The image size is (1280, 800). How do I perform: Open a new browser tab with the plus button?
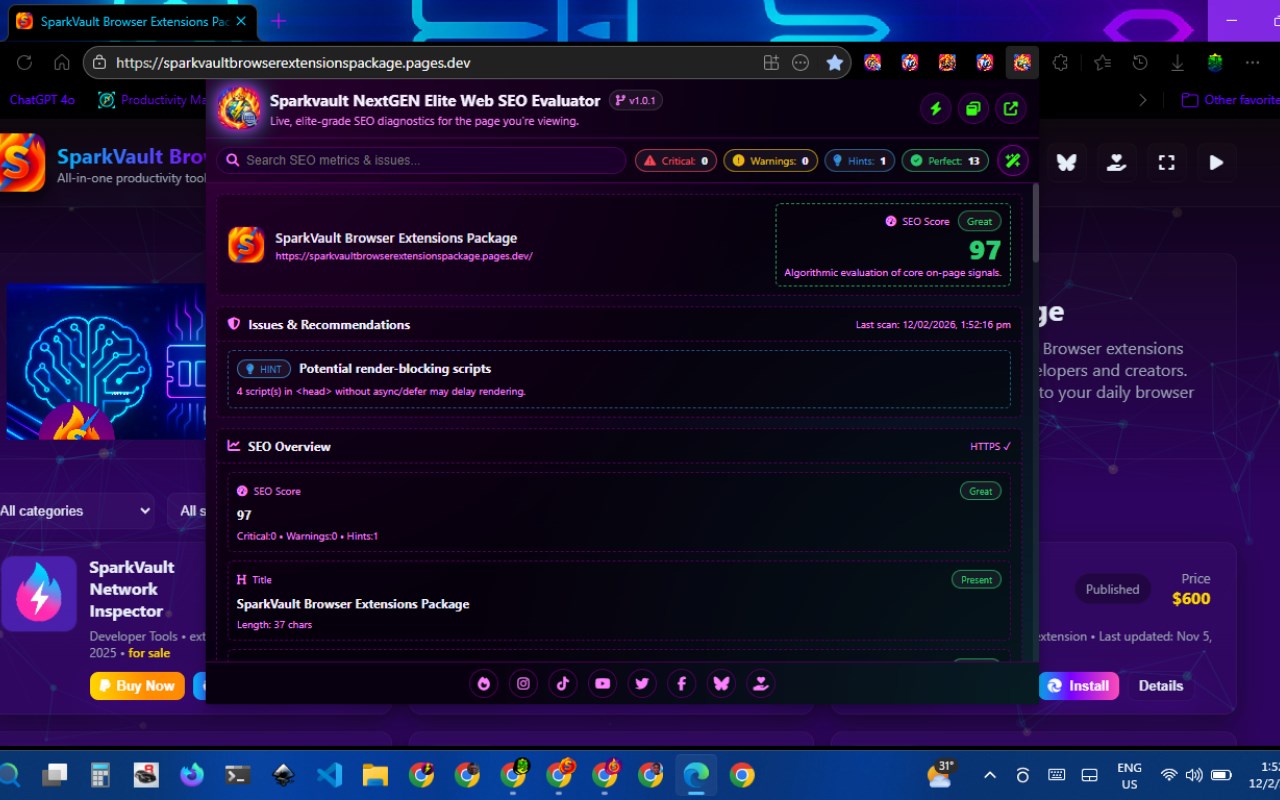tap(278, 21)
